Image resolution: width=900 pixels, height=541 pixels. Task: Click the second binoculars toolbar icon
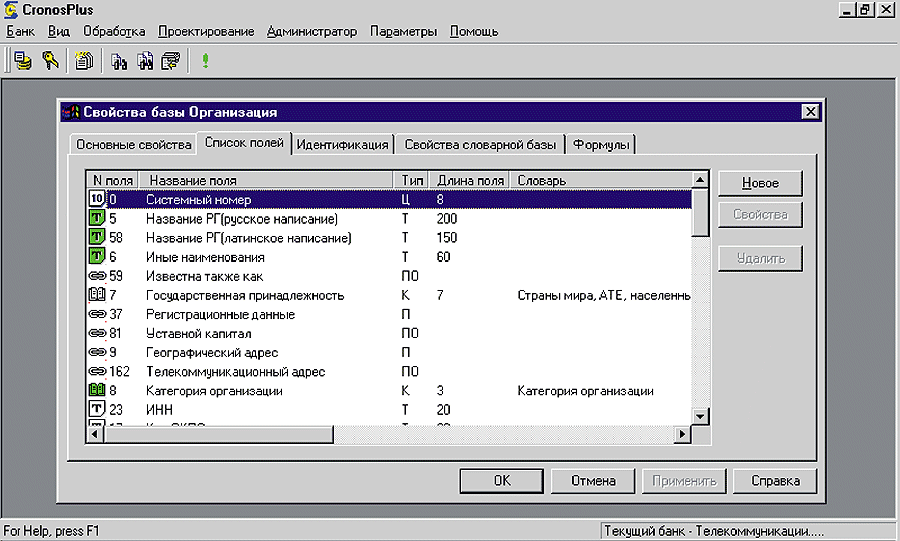[x=145, y=61]
